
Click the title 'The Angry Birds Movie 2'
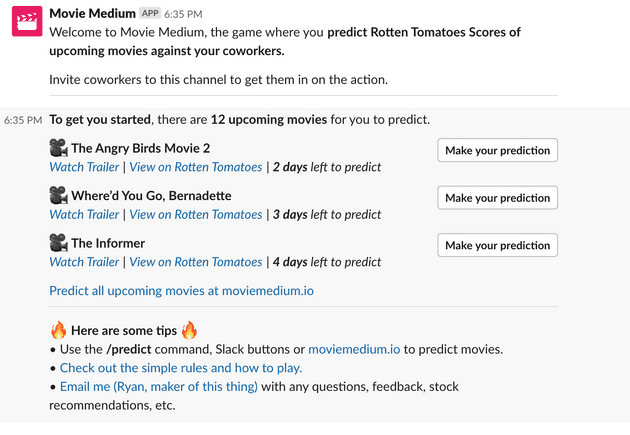coord(141,148)
